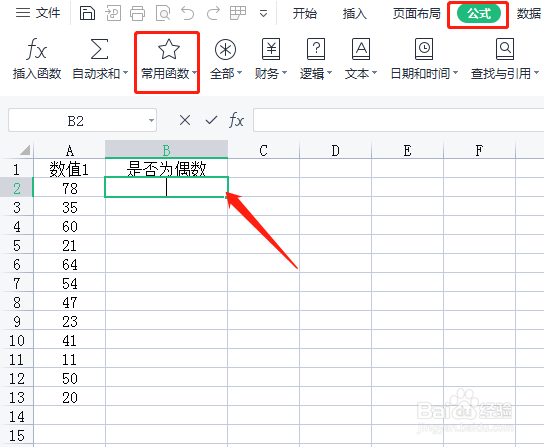This screenshot has width=544, height=447.
Task: Click the active cell B2
Action: (167, 187)
